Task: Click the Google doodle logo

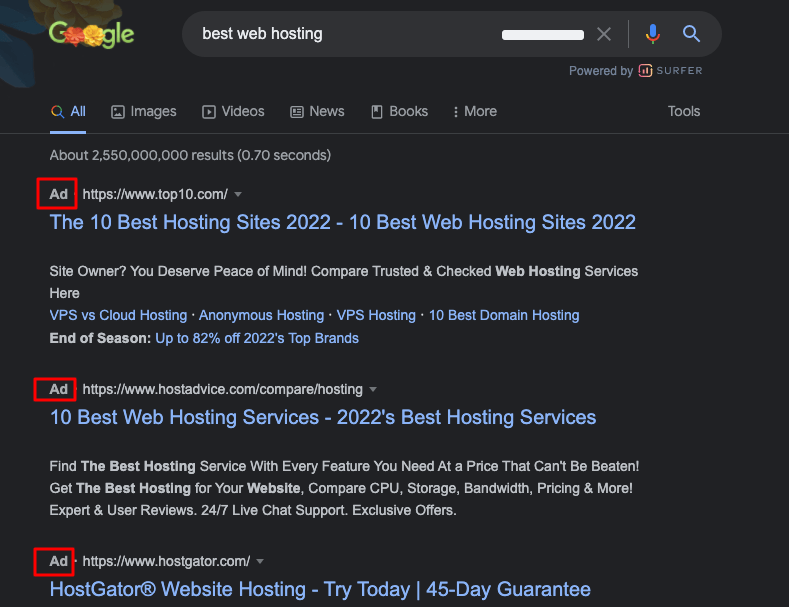Action: tap(92, 34)
